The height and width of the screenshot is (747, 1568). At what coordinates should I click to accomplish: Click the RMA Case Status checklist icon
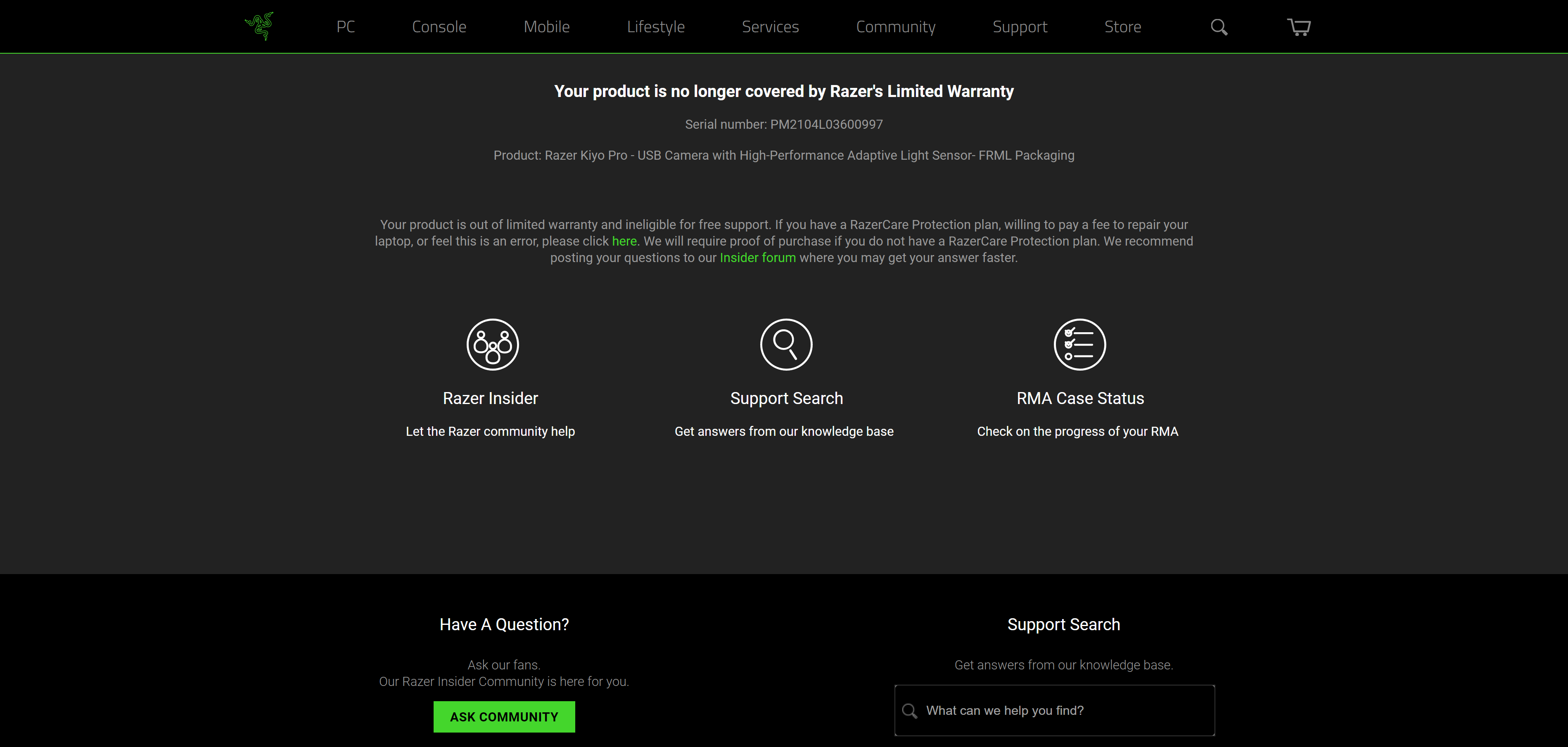pos(1080,344)
